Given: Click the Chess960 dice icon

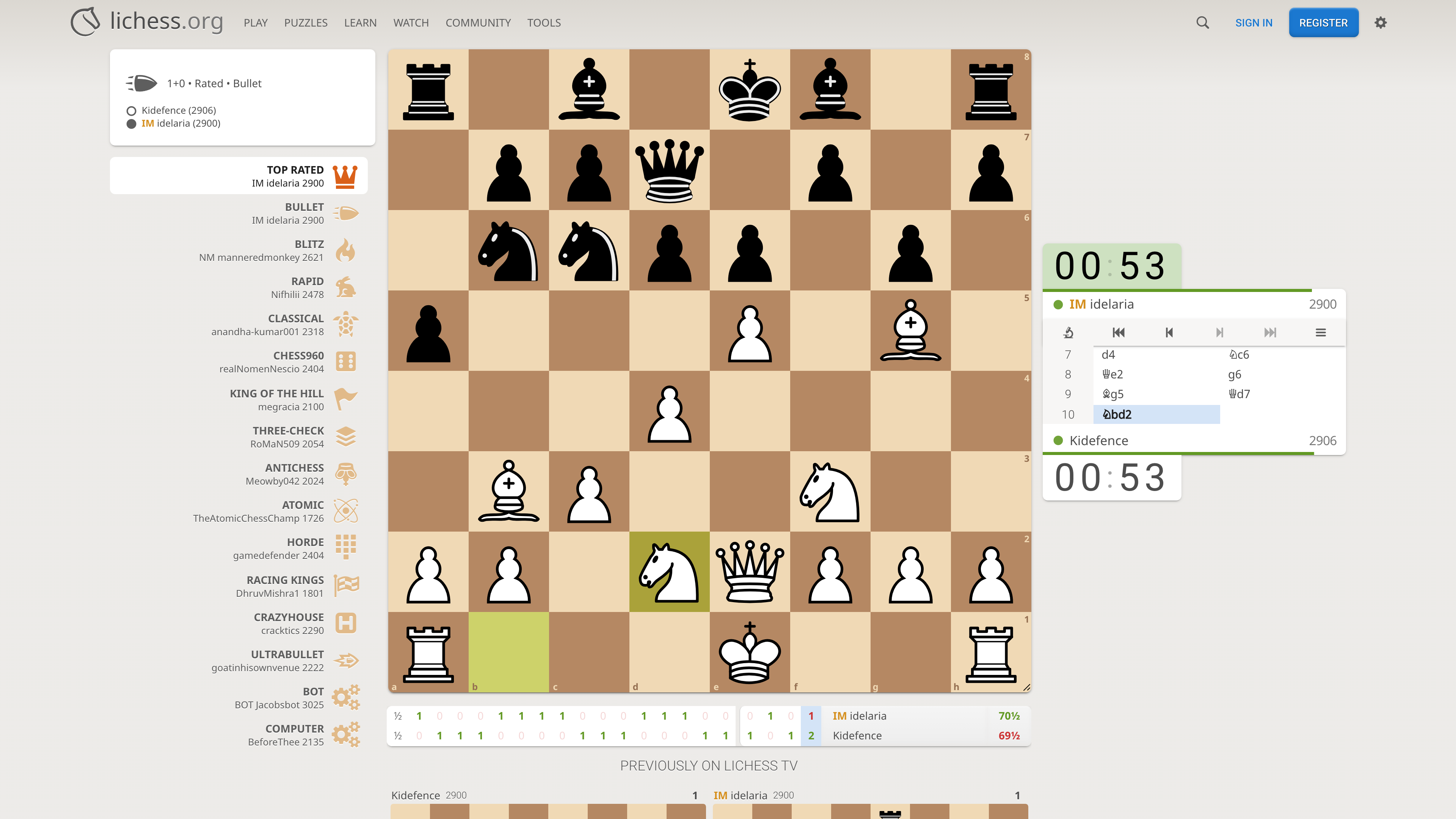Looking at the screenshot, I should point(345,362).
